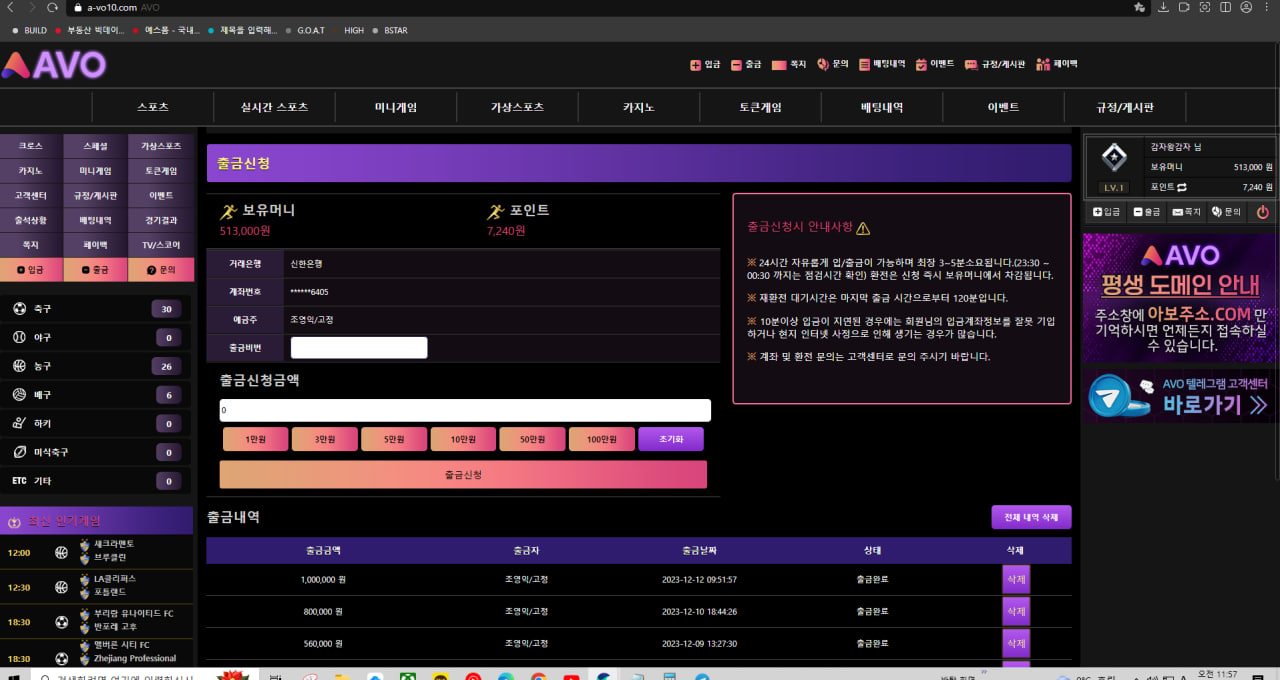Screen dimensions: 1280x680
Task: Open the AVO Telegram 바로가기 banner
Action: click(x=1180, y=396)
